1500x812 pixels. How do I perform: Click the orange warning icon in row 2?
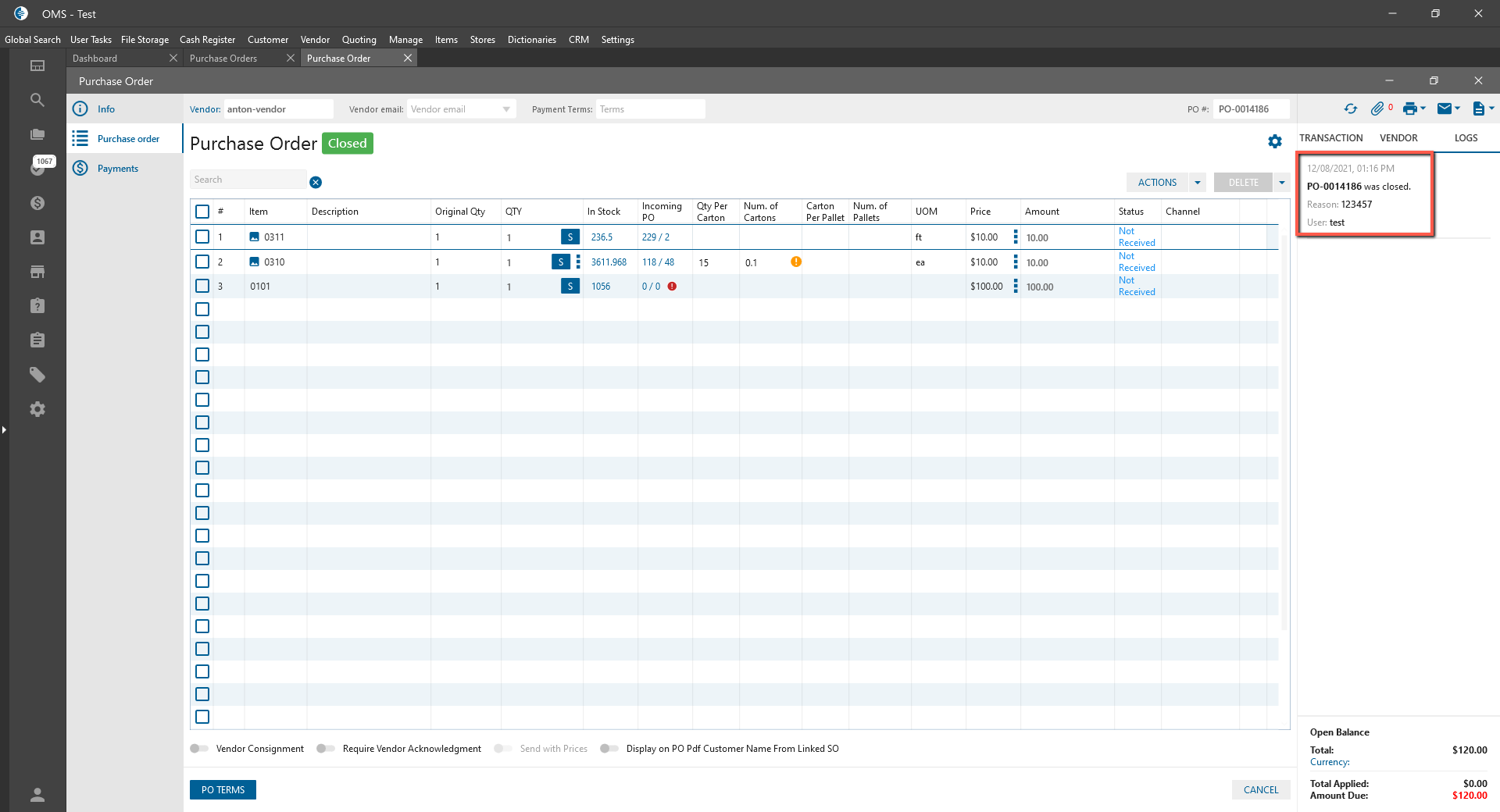click(x=796, y=262)
